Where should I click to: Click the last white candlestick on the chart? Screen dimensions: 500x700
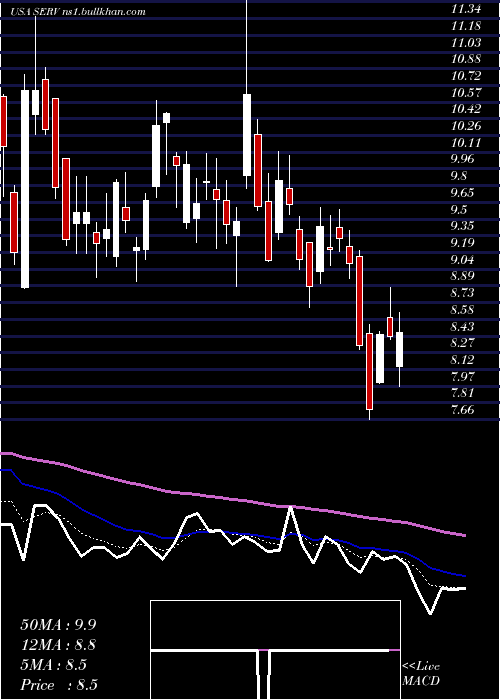(399, 350)
